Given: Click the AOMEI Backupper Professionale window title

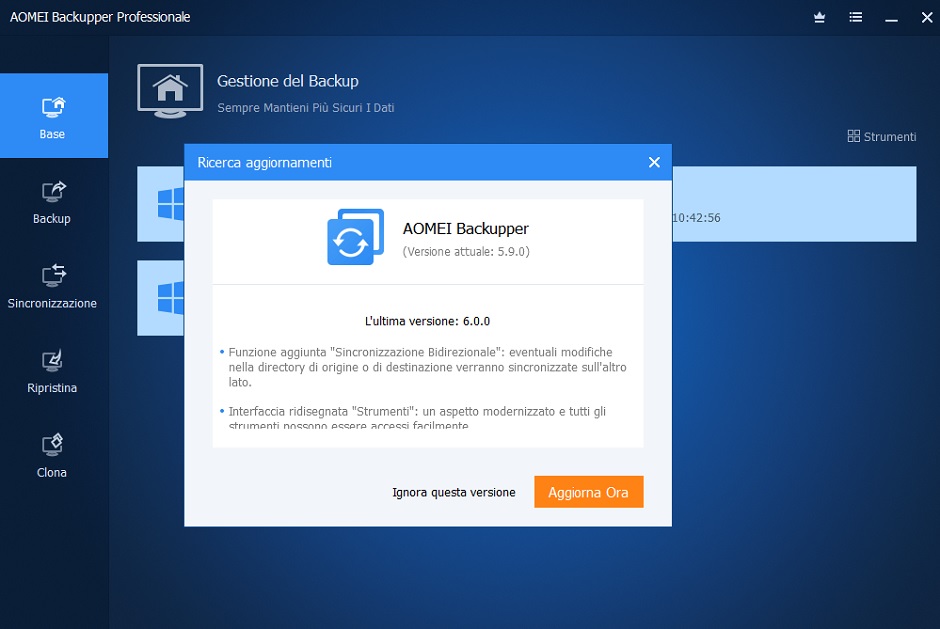Looking at the screenshot, I should tap(100, 17).
